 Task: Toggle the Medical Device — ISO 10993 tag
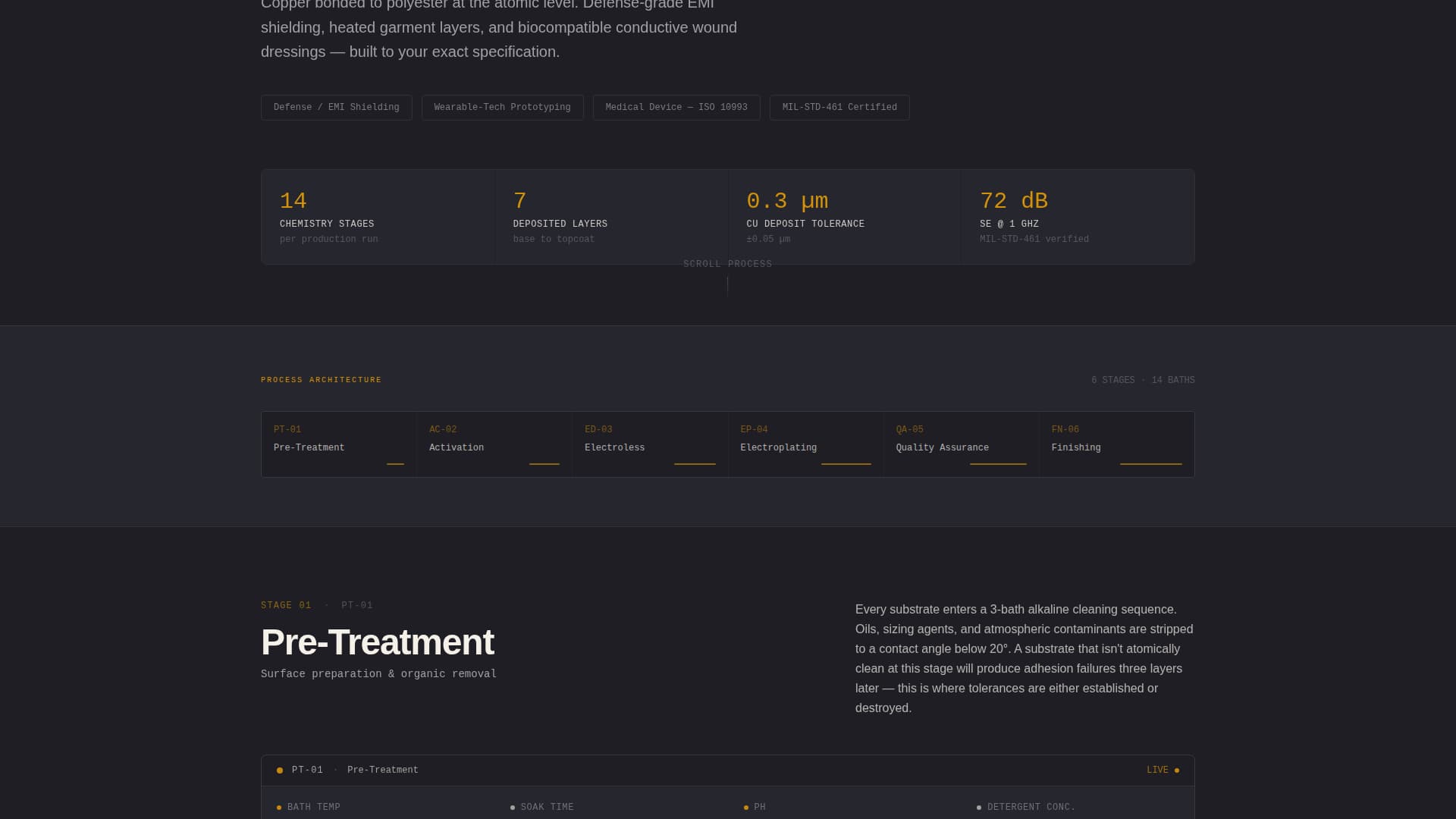pyautogui.click(x=676, y=107)
